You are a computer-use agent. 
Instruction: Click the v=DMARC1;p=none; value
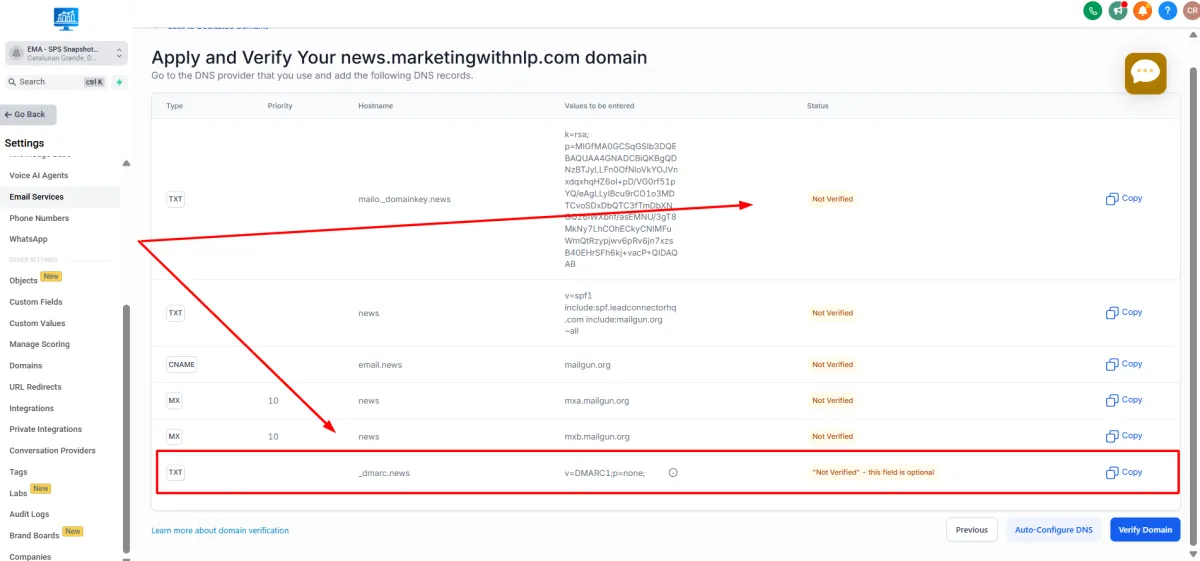[x=605, y=472]
